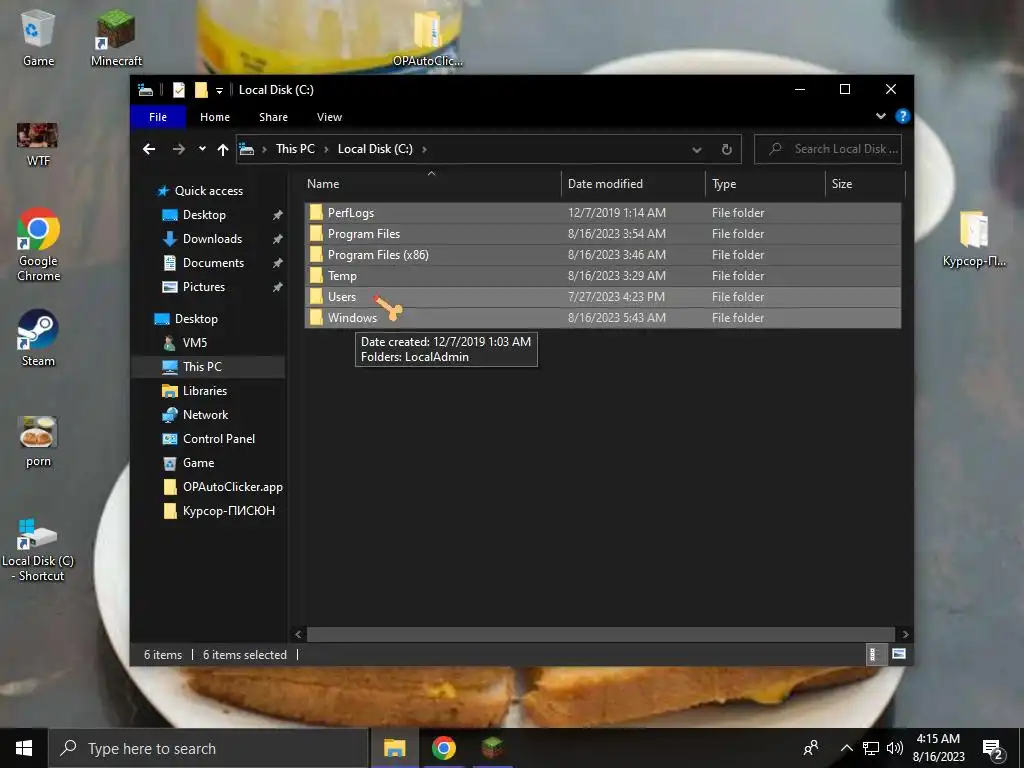Select the Windows folder
Image resolution: width=1024 pixels, height=768 pixels.
pyautogui.click(x=603, y=317)
